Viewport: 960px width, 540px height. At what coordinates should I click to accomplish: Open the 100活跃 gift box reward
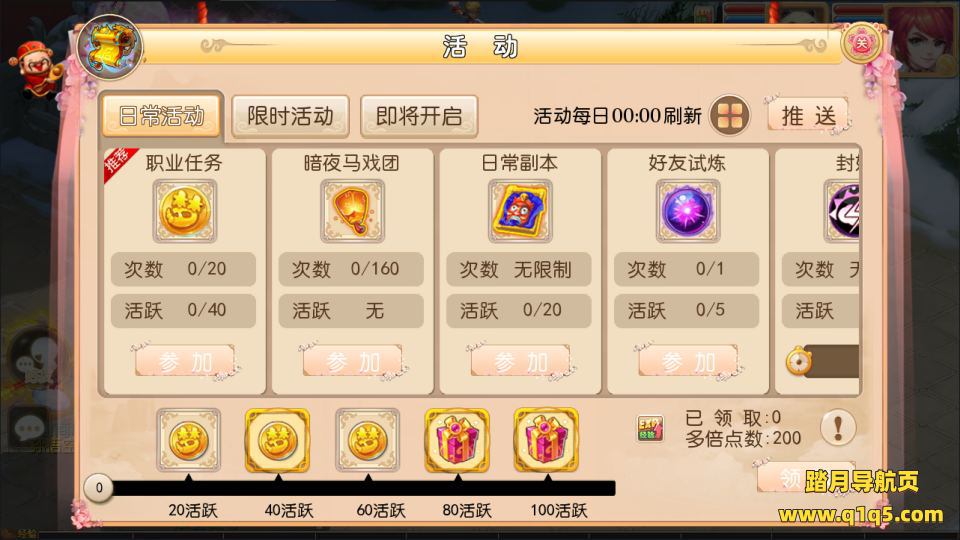click(x=546, y=440)
